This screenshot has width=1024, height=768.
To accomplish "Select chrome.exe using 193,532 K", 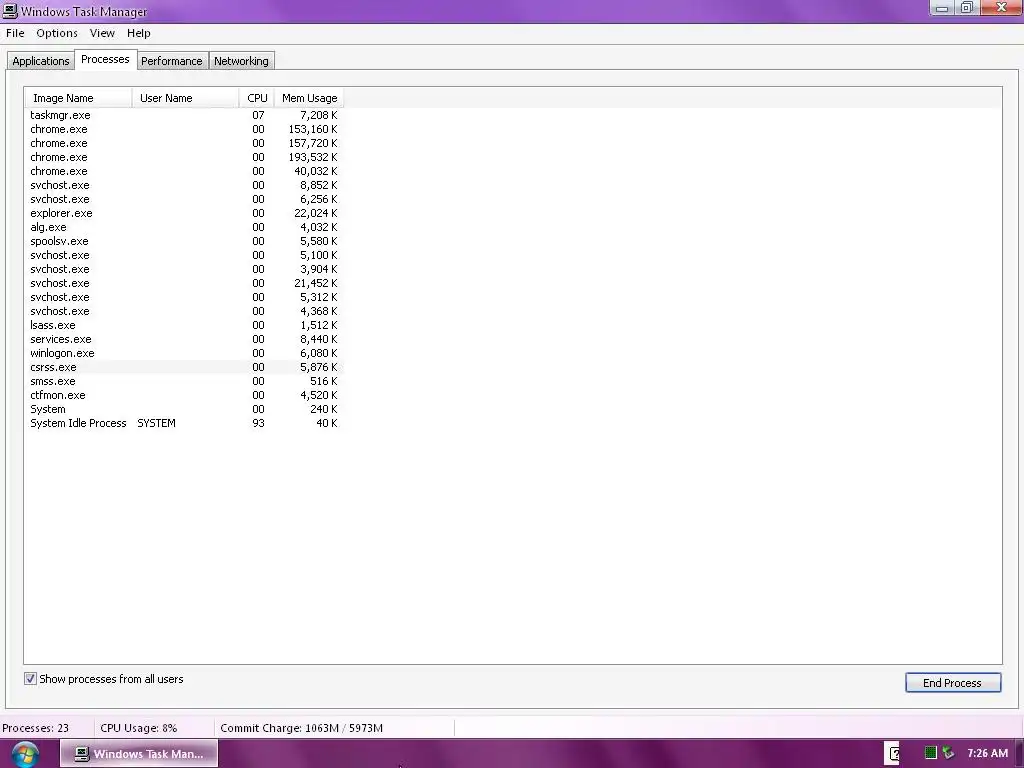I will (184, 157).
